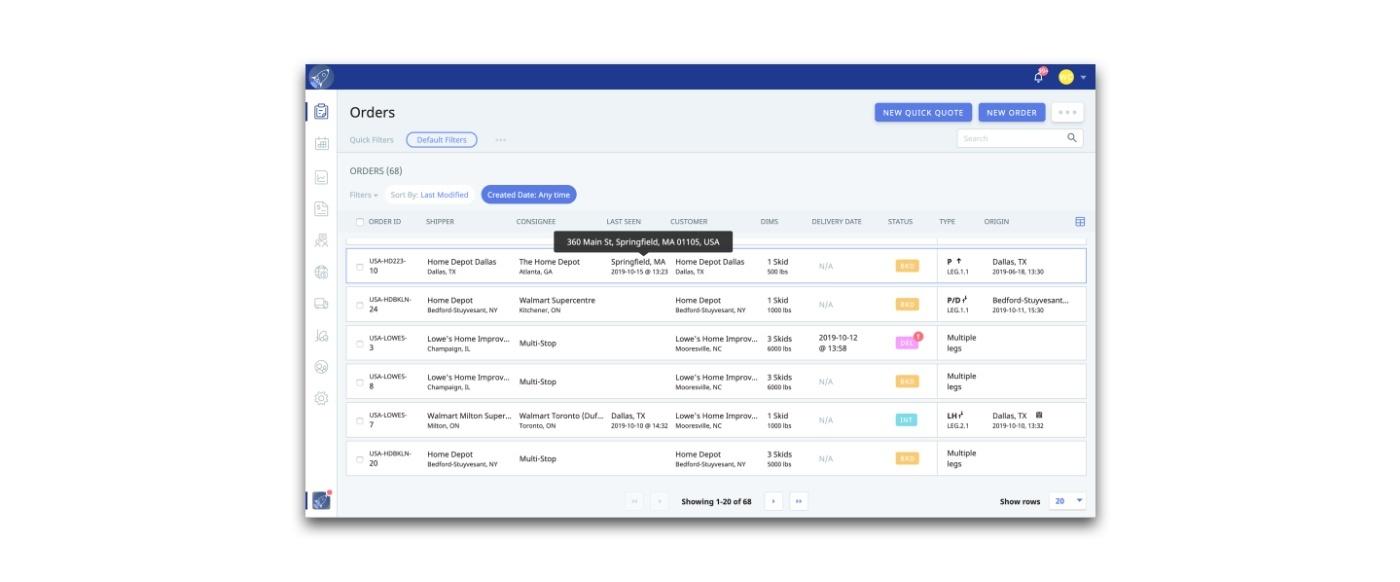Click the alert badge on DEL status

coord(918,337)
